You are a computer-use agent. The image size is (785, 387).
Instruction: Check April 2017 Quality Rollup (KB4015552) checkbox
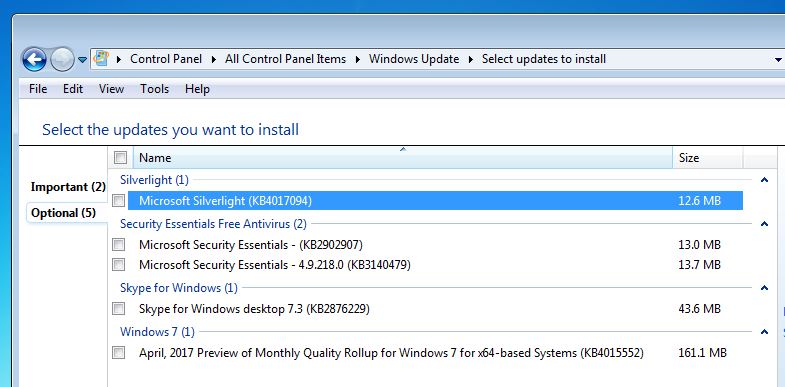tap(119, 353)
